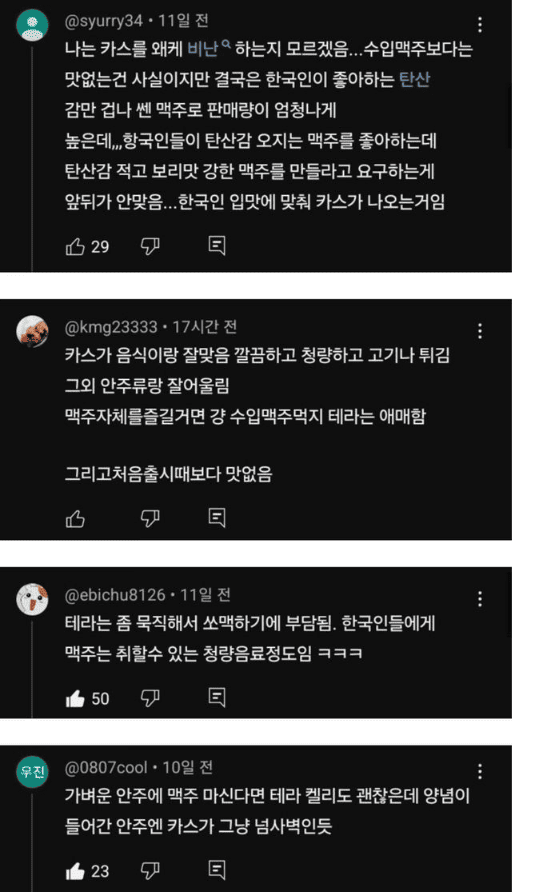Open the three-dot menu on @ebichu8126's comment
The image size is (548, 892).
pyautogui.click(x=480, y=599)
